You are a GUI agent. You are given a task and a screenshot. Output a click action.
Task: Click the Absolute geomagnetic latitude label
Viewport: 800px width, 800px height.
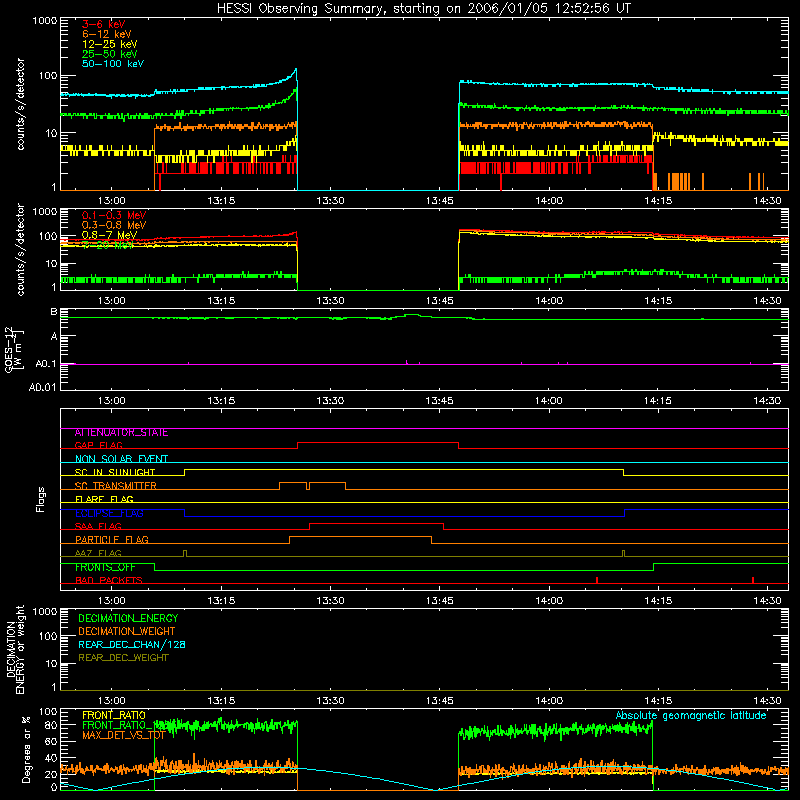[x=691, y=716]
